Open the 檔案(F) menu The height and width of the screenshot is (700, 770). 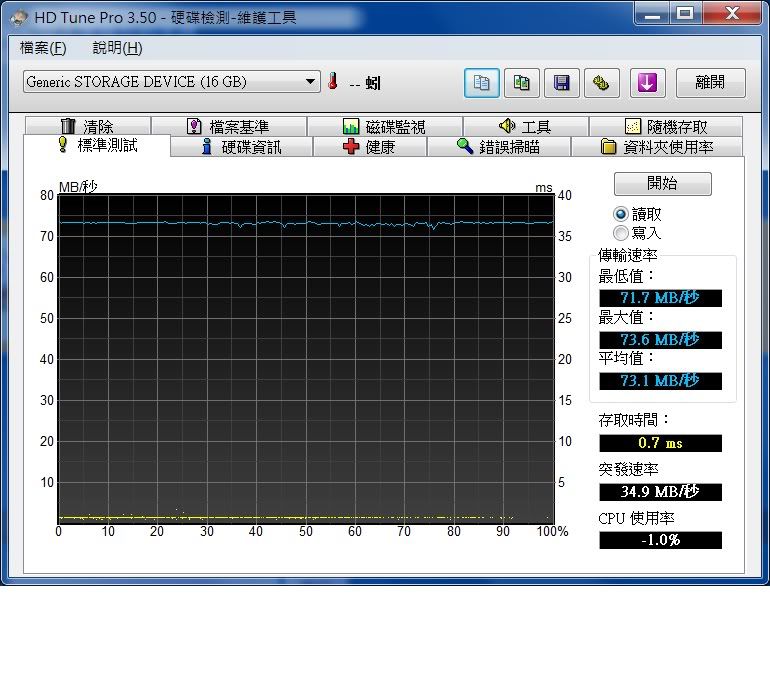(43, 48)
